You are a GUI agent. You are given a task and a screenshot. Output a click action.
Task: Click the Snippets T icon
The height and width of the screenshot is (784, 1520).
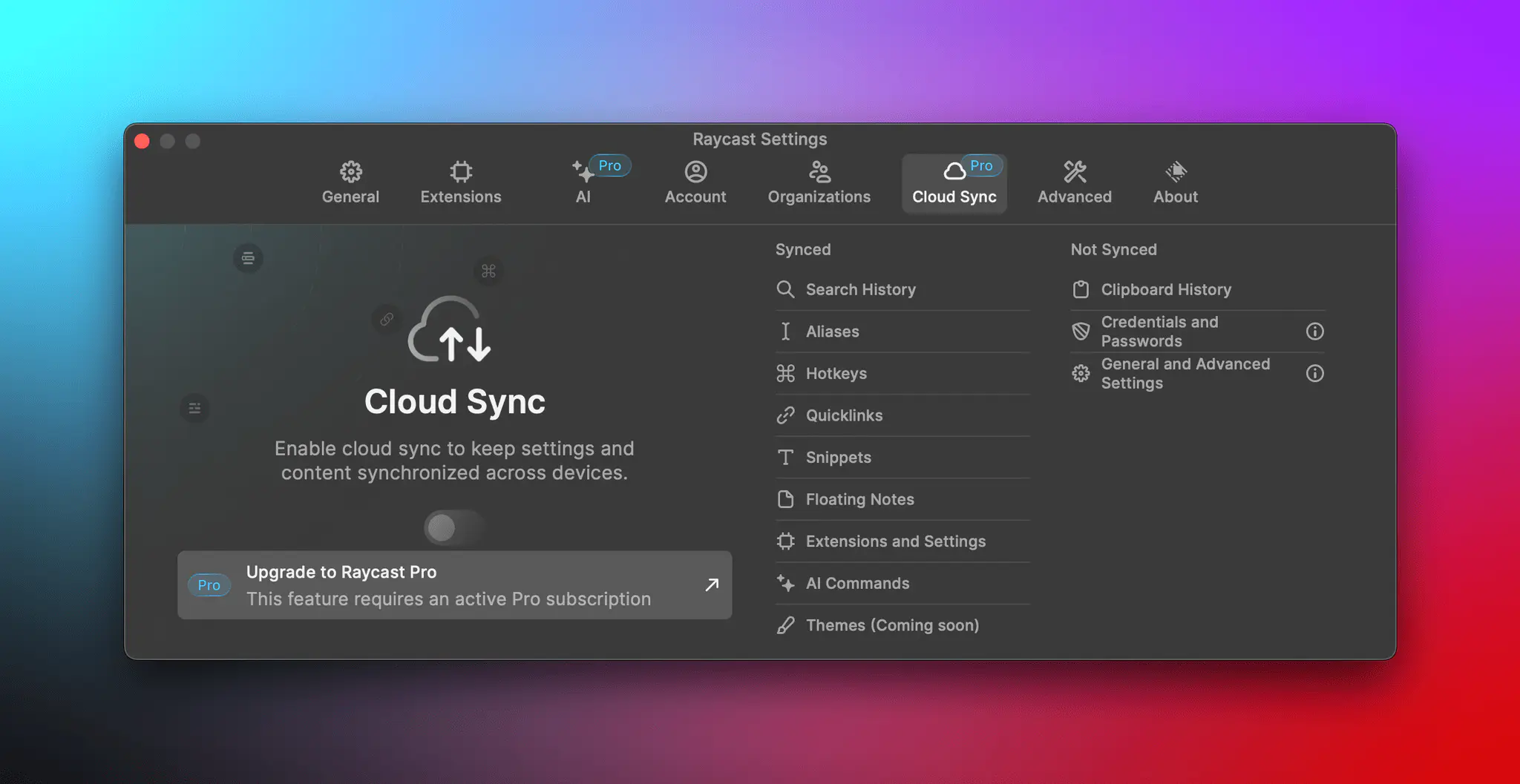785,458
